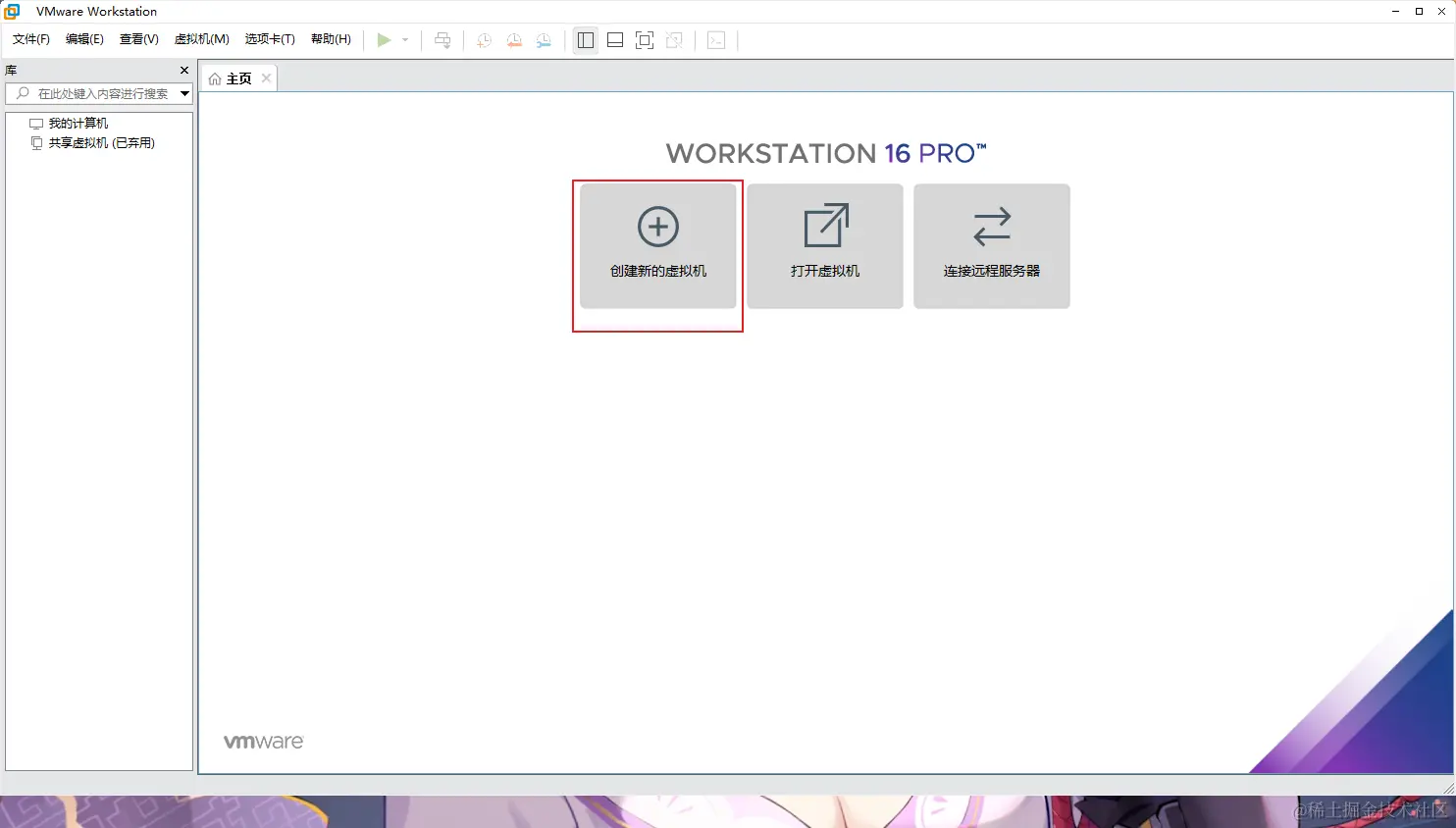Open the 帮助(H) menu

(331, 39)
